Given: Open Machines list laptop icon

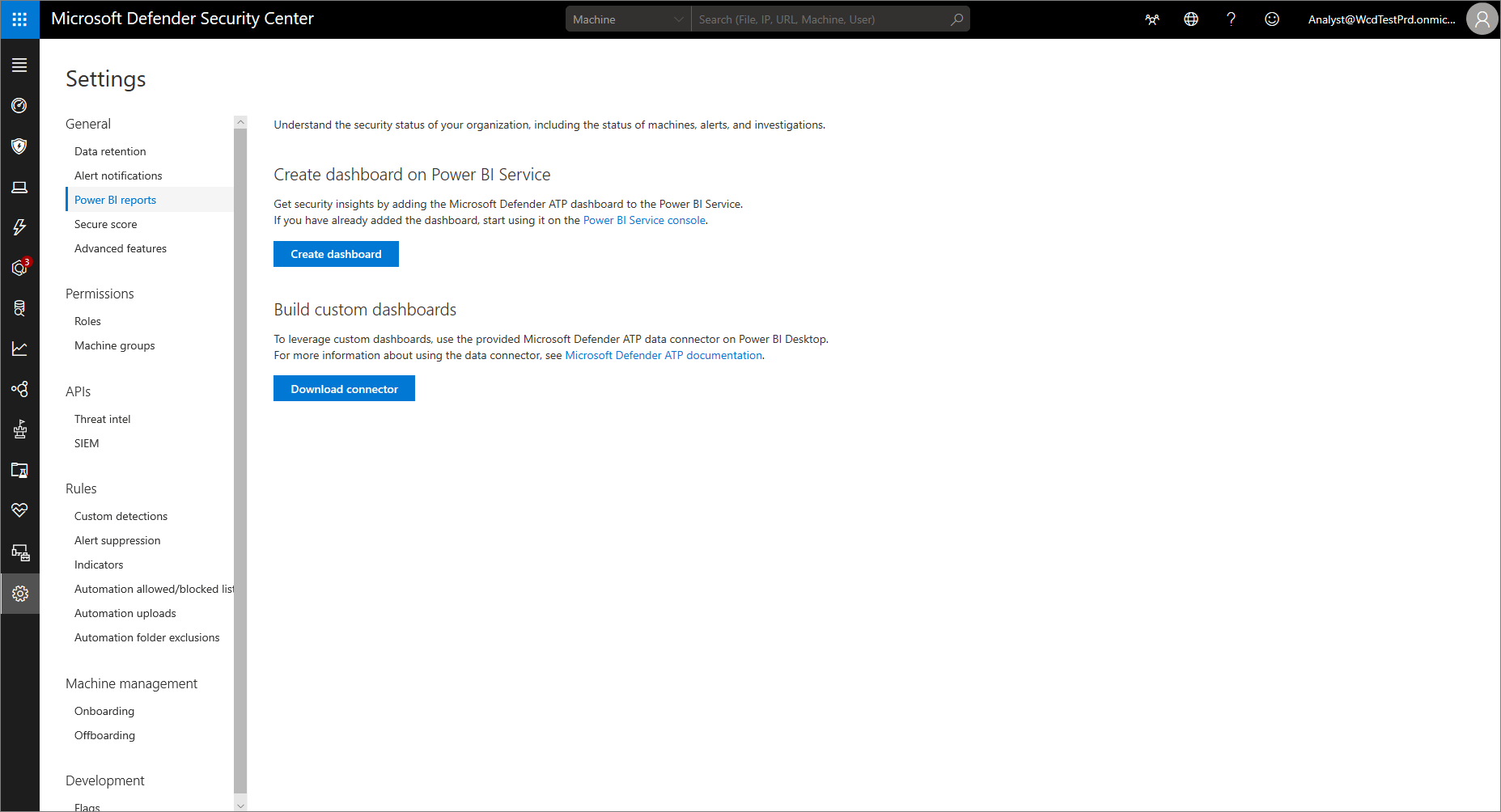Looking at the screenshot, I should click(x=19, y=187).
